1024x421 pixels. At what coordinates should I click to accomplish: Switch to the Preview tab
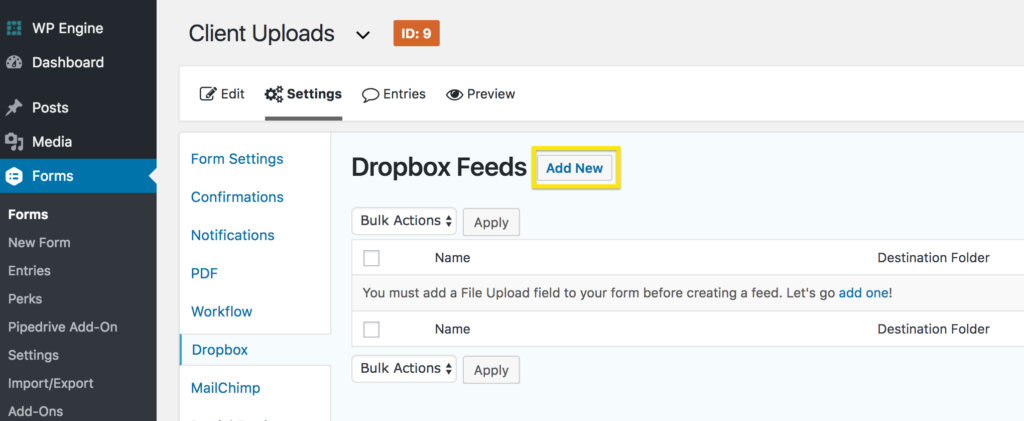pyautogui.click(x=481, y=95)
